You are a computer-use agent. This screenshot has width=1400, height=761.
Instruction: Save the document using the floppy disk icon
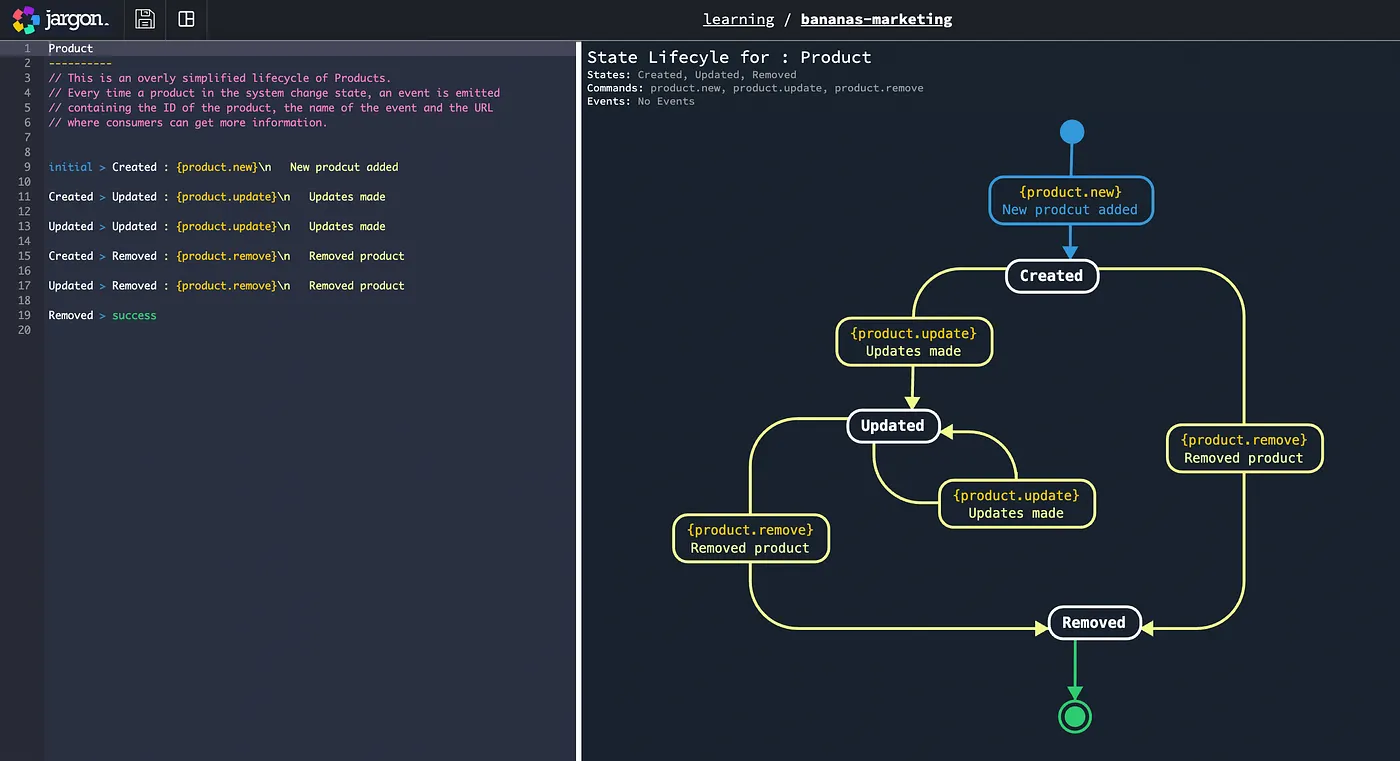click(143, 19)
